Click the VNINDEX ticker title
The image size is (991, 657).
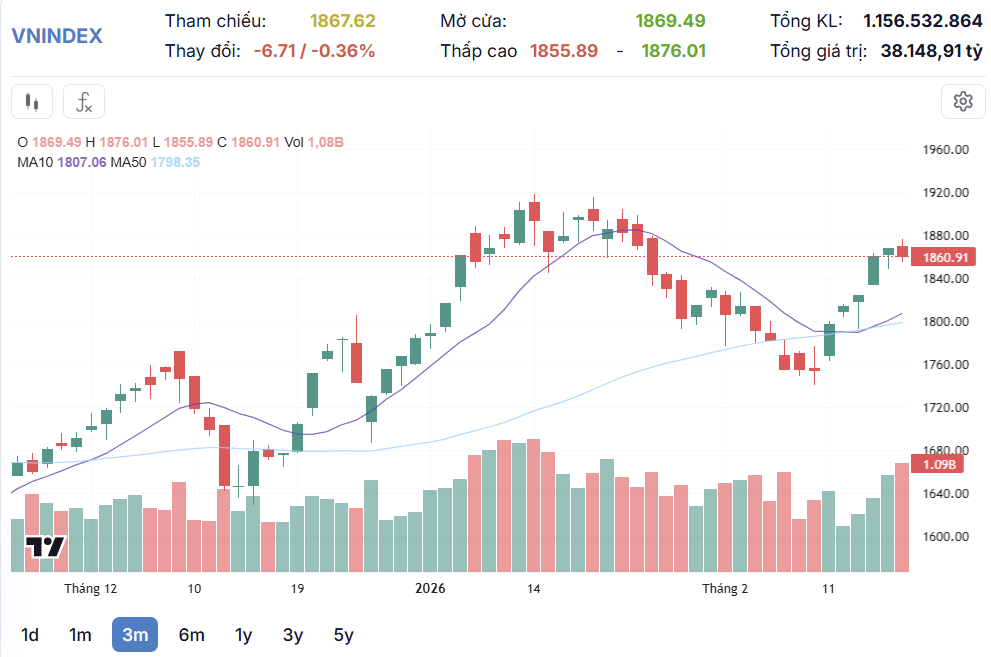(x=57, y=36)
